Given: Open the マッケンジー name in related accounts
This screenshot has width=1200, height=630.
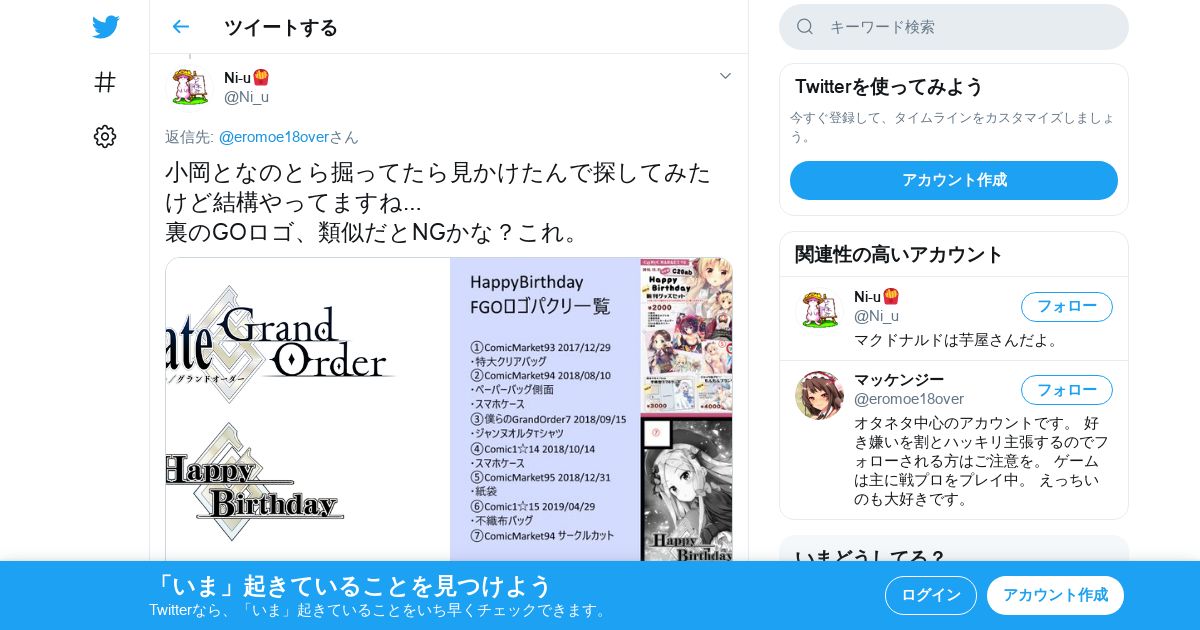Looking at the screenshot, I should [x=899, y=379].
